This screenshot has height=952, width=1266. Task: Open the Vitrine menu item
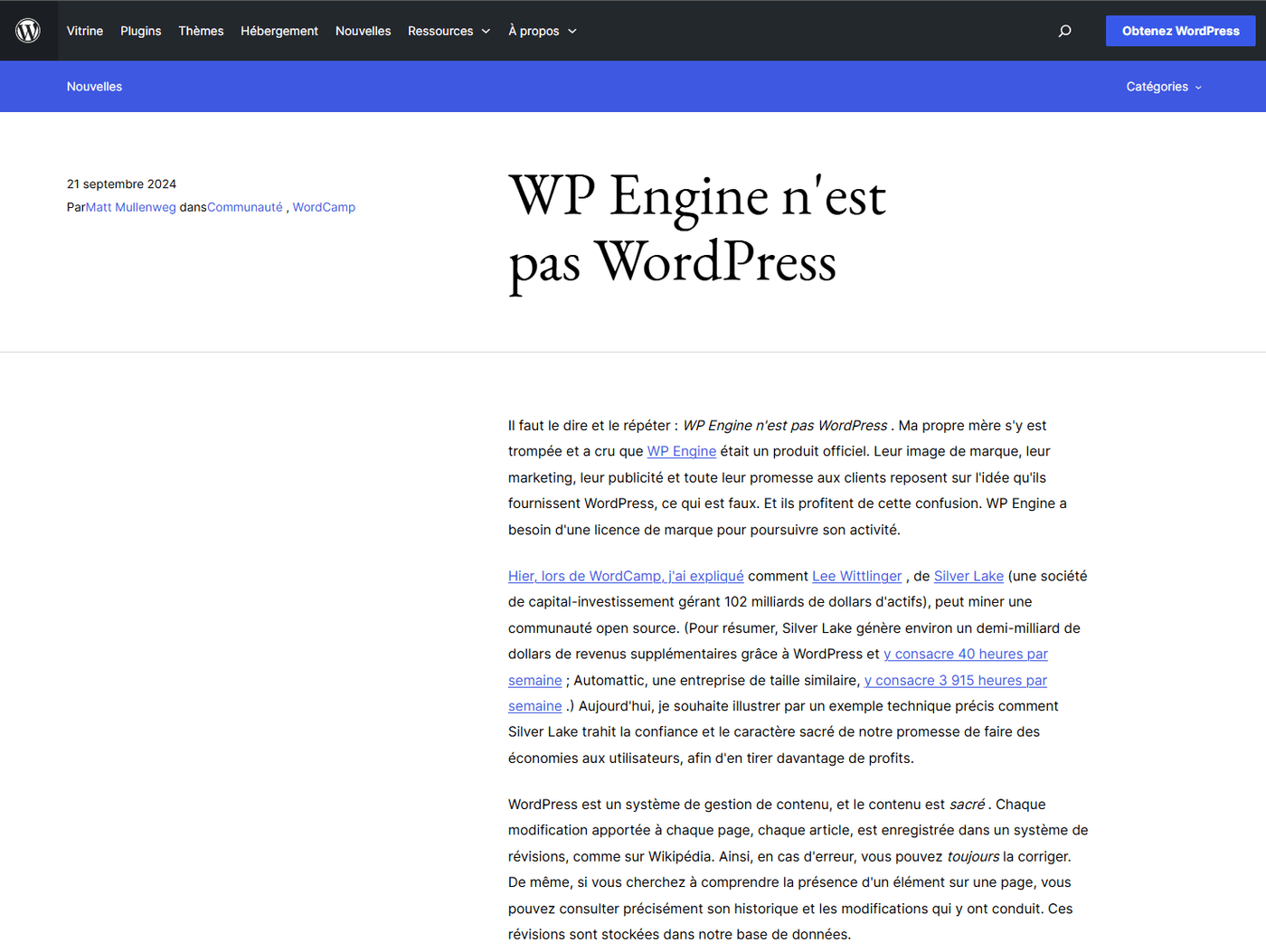coord(85,31)
